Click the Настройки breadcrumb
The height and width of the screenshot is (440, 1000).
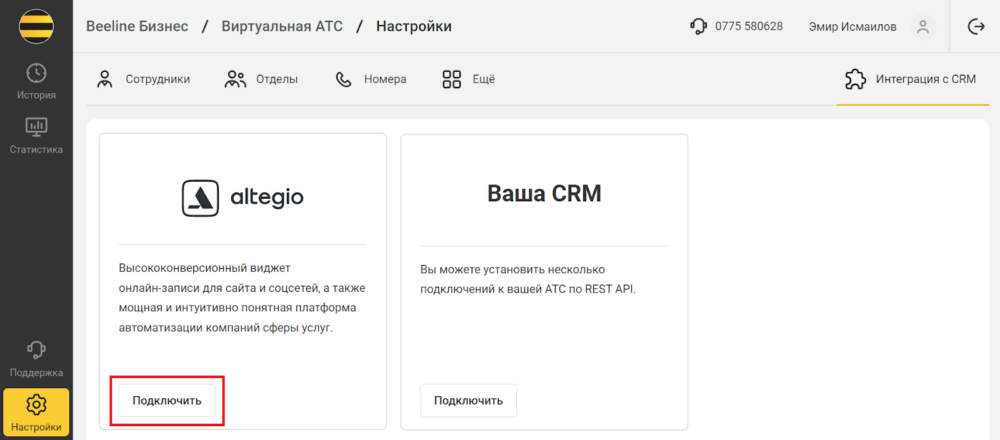414,27
